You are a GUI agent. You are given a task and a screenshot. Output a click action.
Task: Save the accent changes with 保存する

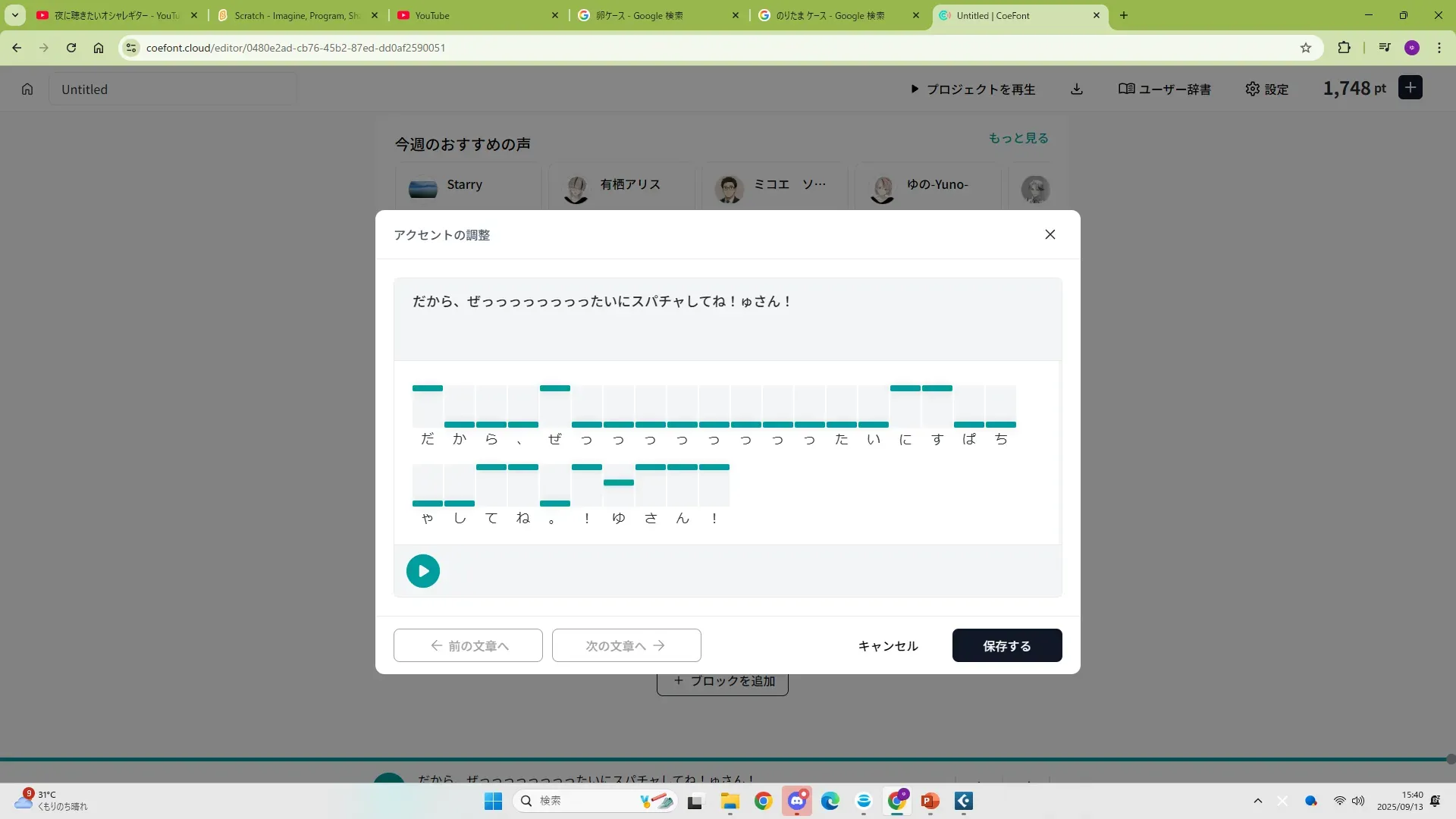click(x=1006, y=645)
